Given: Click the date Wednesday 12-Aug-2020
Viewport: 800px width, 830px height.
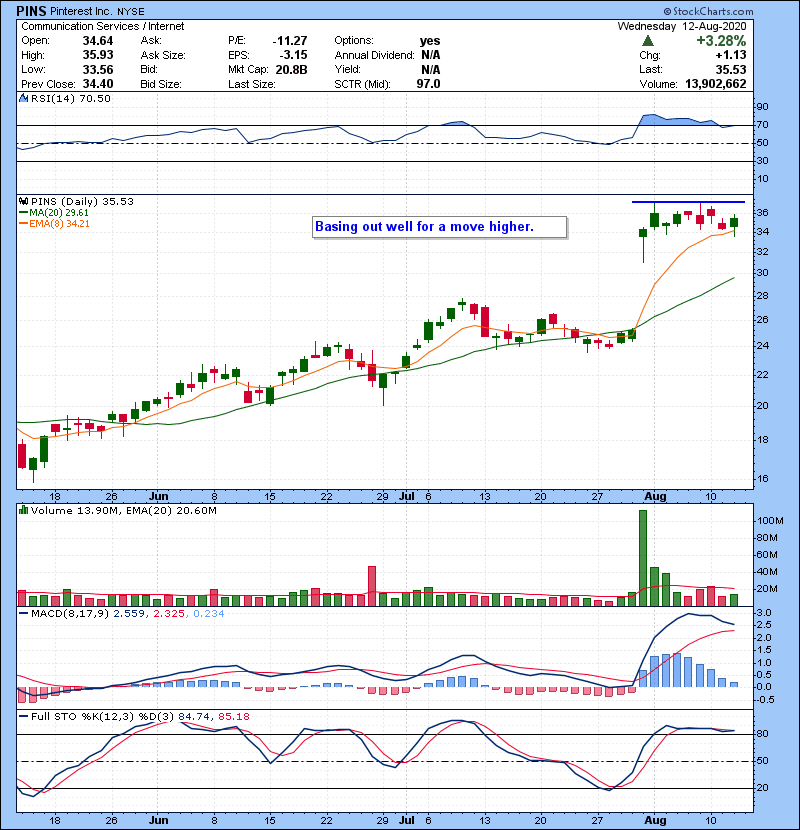Looking at the screenshot, I should coord(682,26).
